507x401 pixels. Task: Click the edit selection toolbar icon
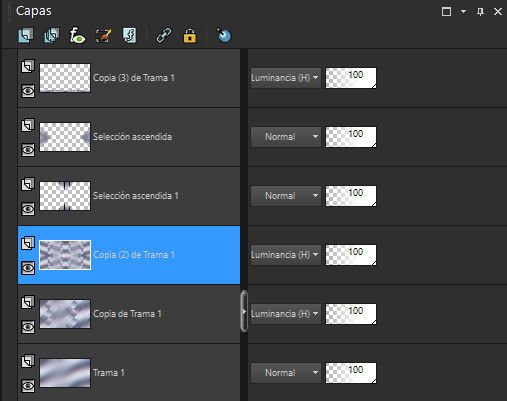103,36
